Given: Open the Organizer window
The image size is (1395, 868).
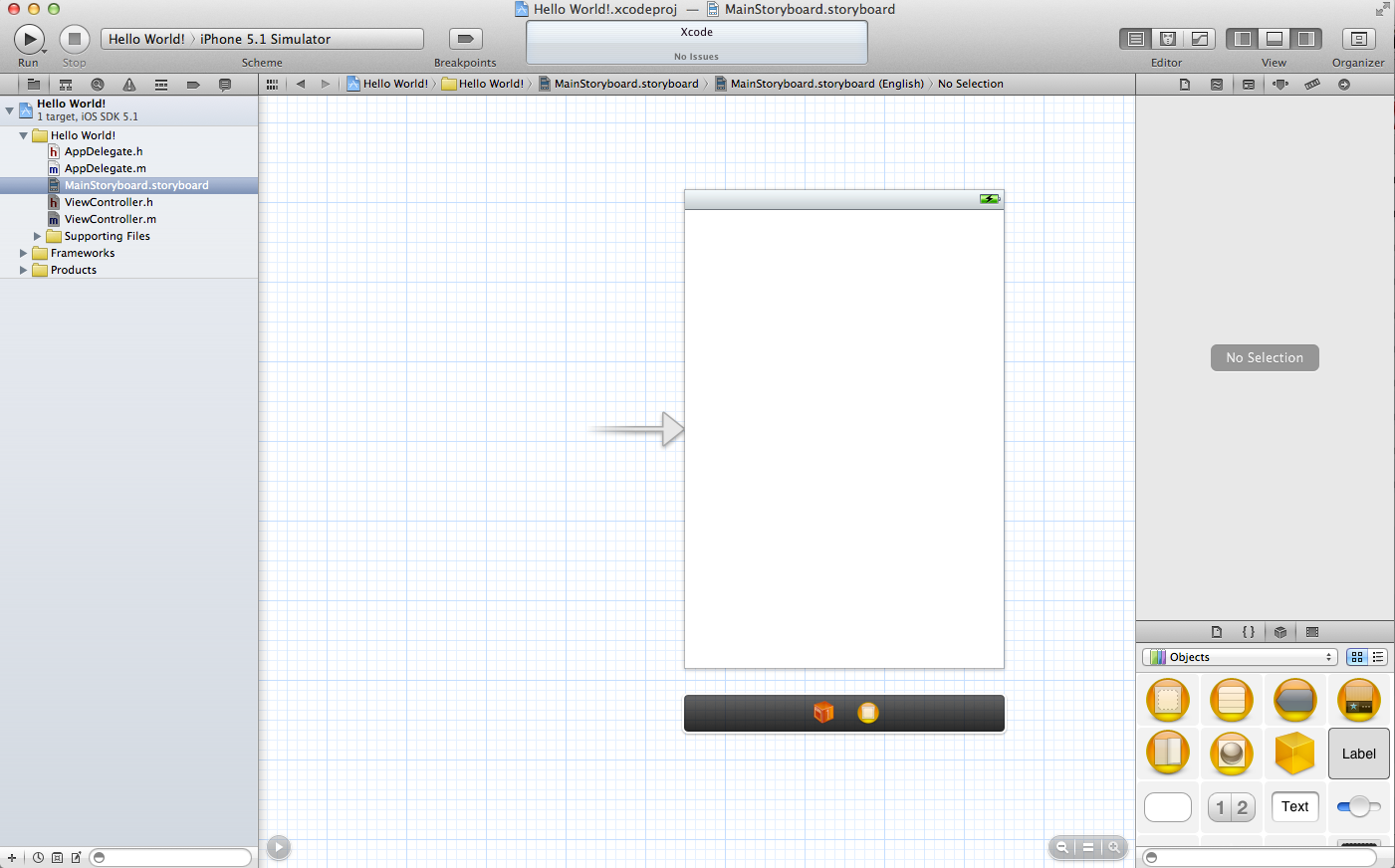Looking at the screenshot, I should coord(1358,39).
